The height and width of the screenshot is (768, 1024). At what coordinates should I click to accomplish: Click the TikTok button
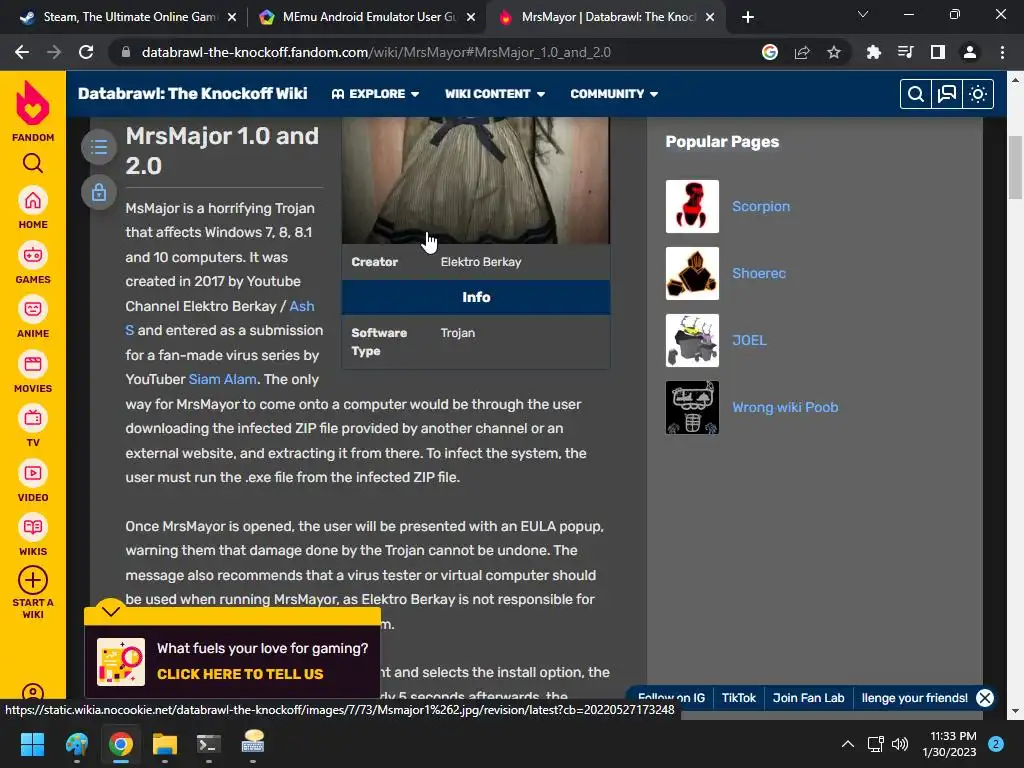739,698
